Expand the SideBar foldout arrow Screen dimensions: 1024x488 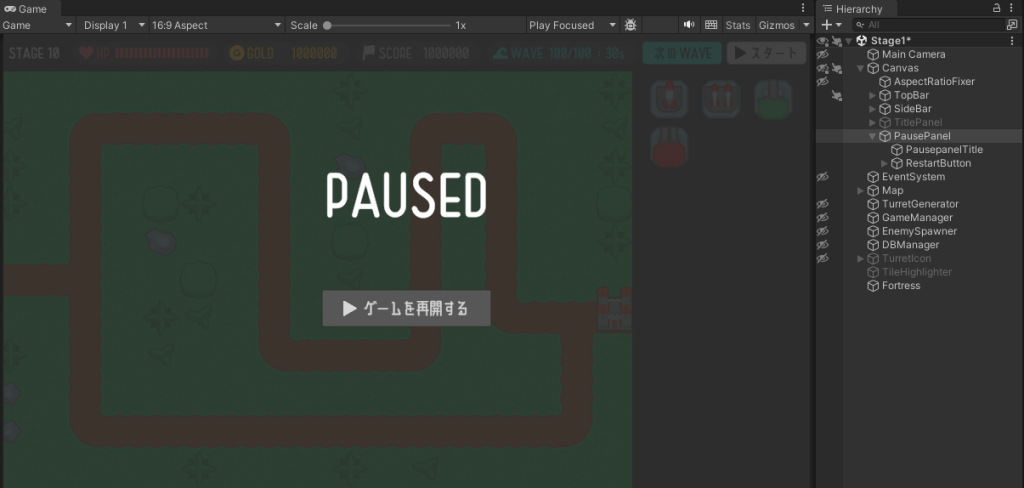[x=872, y=109]
